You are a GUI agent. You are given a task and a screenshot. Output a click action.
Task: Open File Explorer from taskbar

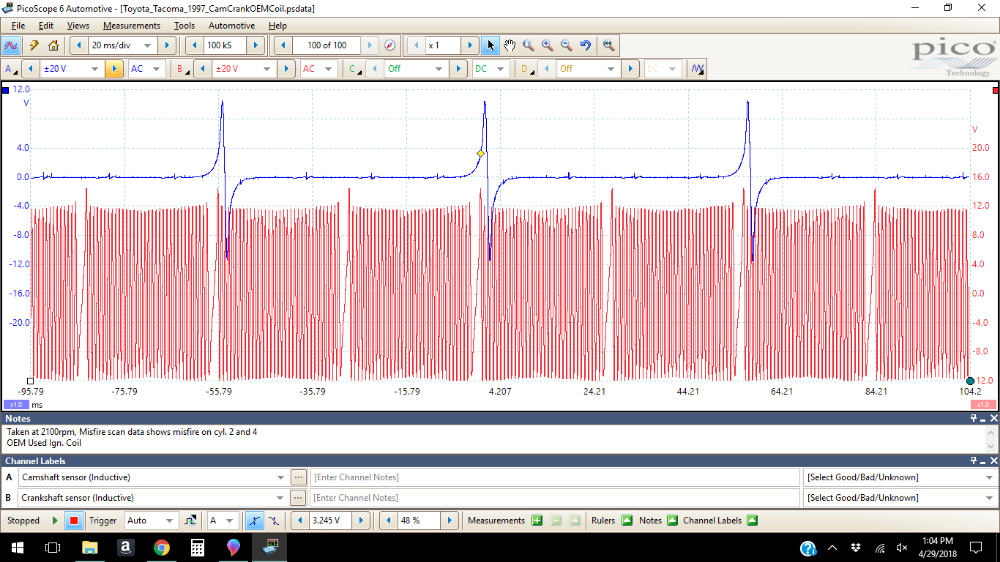tap(89, 547)
